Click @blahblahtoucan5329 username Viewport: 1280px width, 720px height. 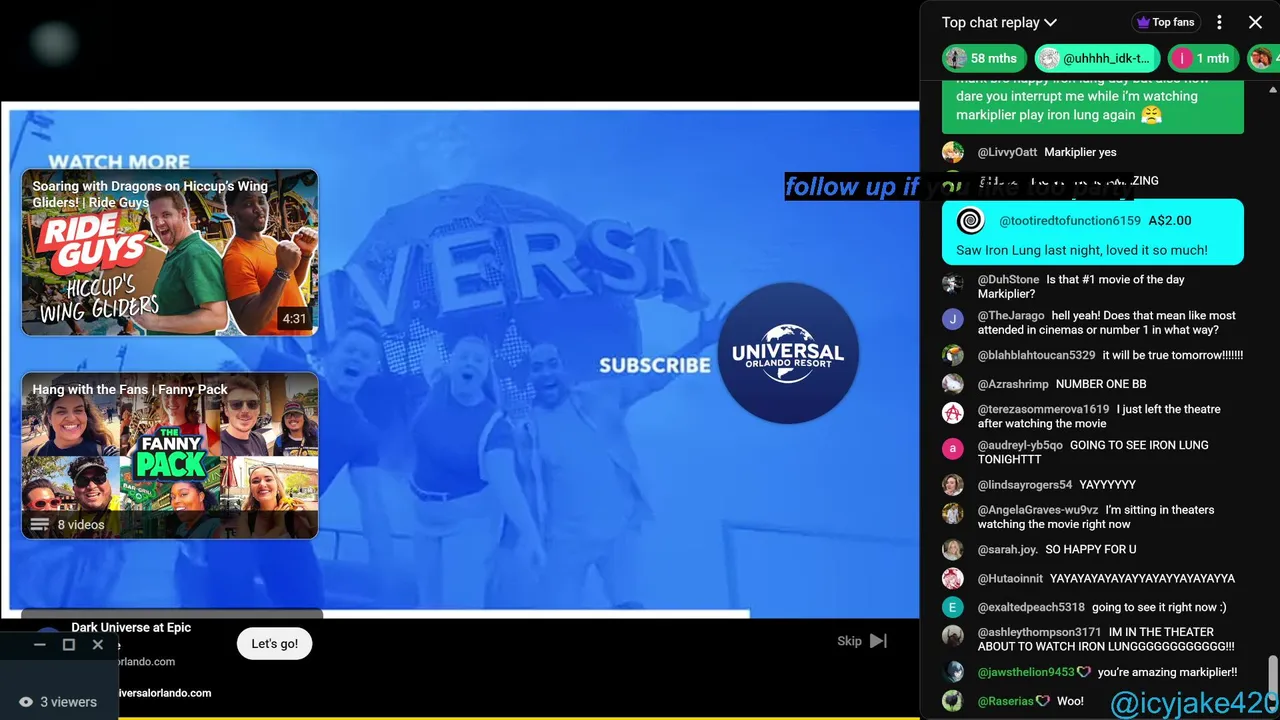click(1036, 355)
